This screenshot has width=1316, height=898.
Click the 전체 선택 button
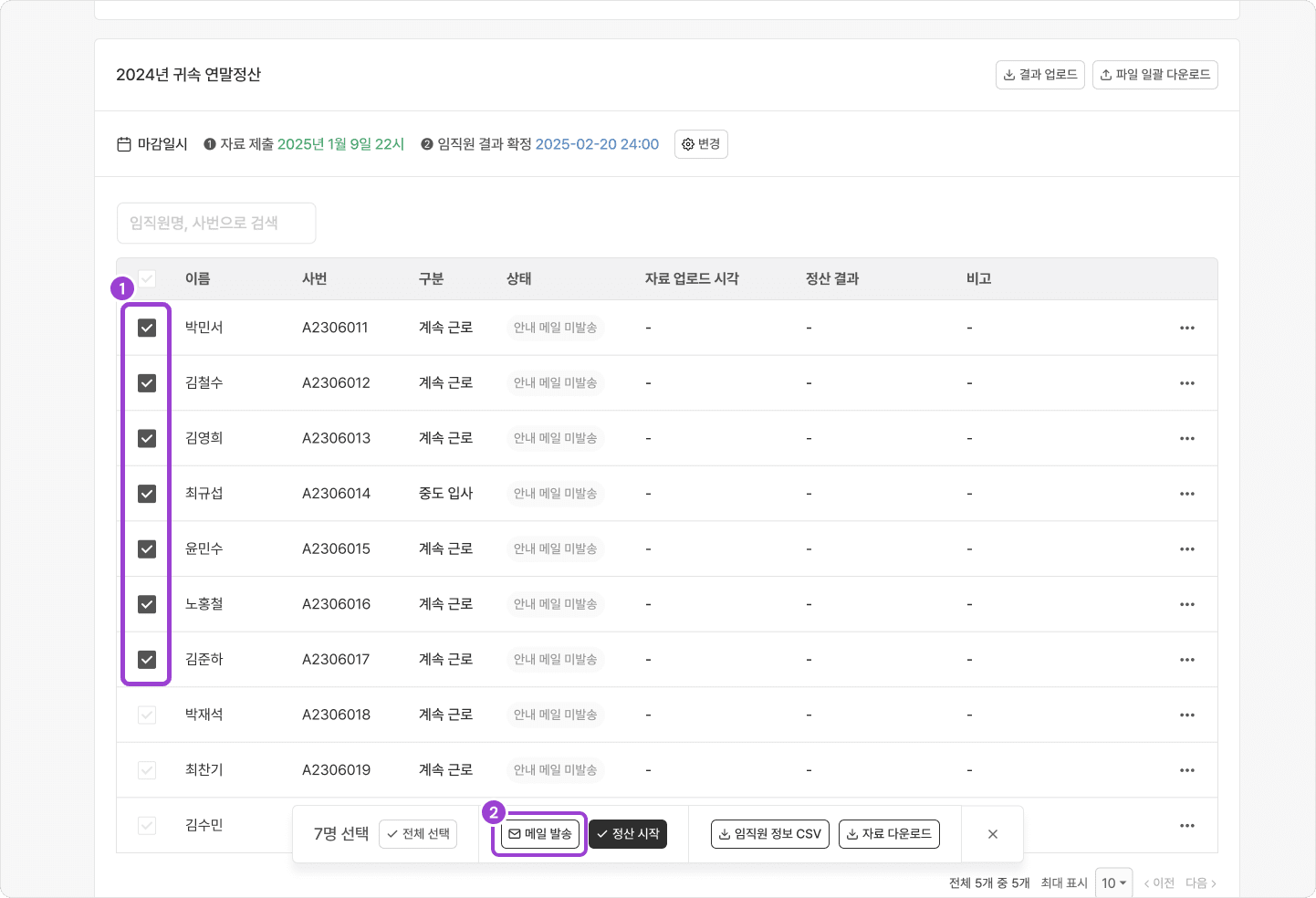point(418,834)
